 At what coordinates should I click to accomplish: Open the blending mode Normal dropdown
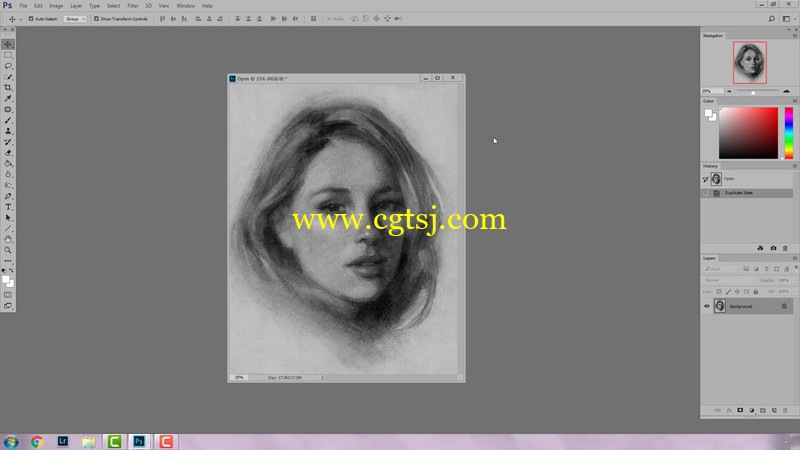[x=728, y=280]
